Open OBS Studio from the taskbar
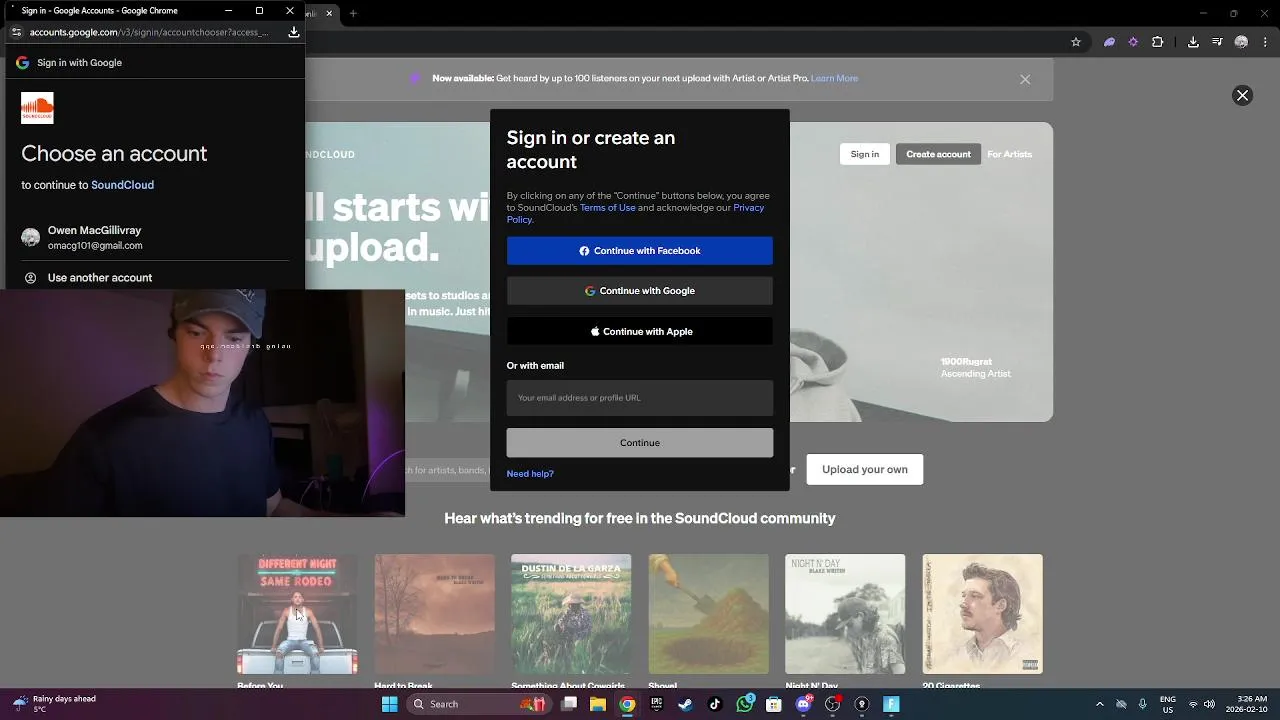The height and width of the screenshot is (720, 1280). coord(832,704)
